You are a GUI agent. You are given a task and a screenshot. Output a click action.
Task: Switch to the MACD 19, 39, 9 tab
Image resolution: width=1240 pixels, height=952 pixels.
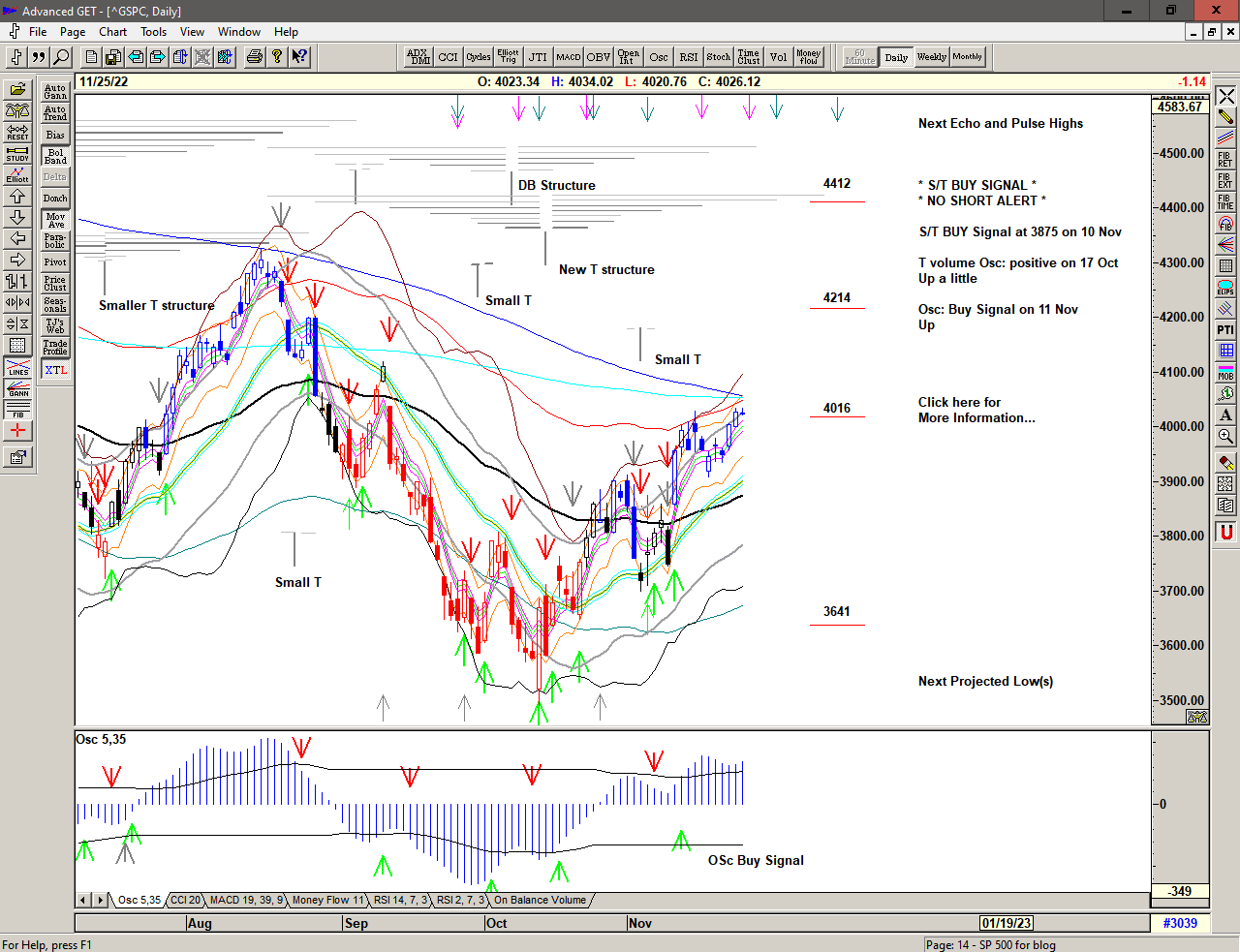pos(246,900)
